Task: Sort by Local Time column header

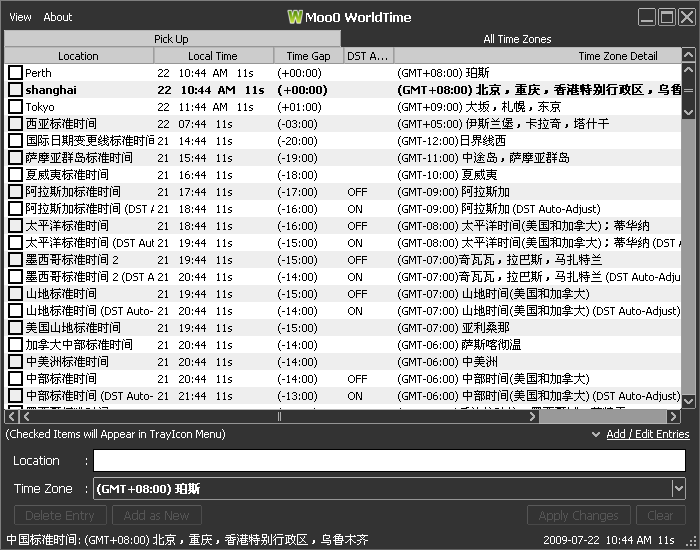Action: [213, 56]
